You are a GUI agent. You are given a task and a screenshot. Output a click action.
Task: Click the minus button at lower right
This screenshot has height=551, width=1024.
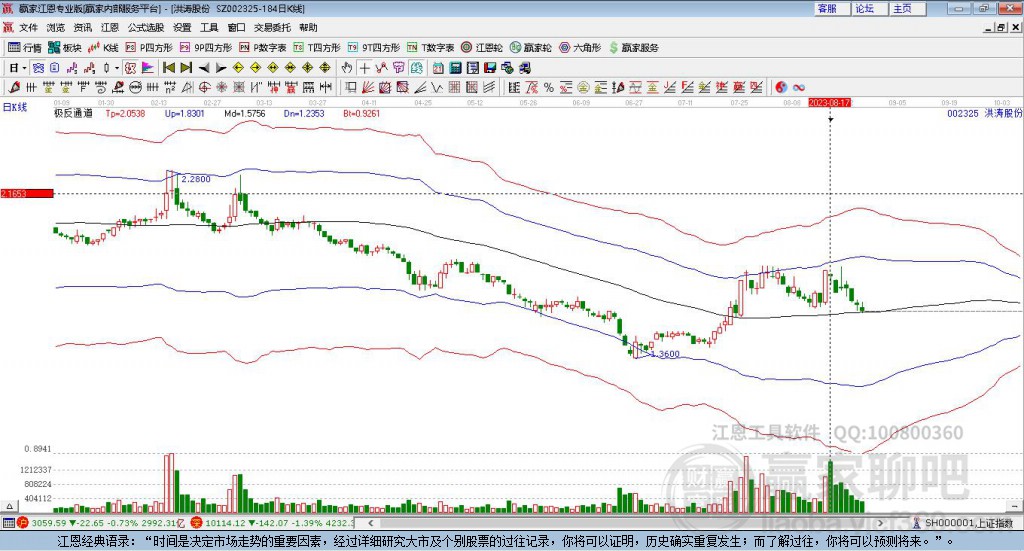1014,506
